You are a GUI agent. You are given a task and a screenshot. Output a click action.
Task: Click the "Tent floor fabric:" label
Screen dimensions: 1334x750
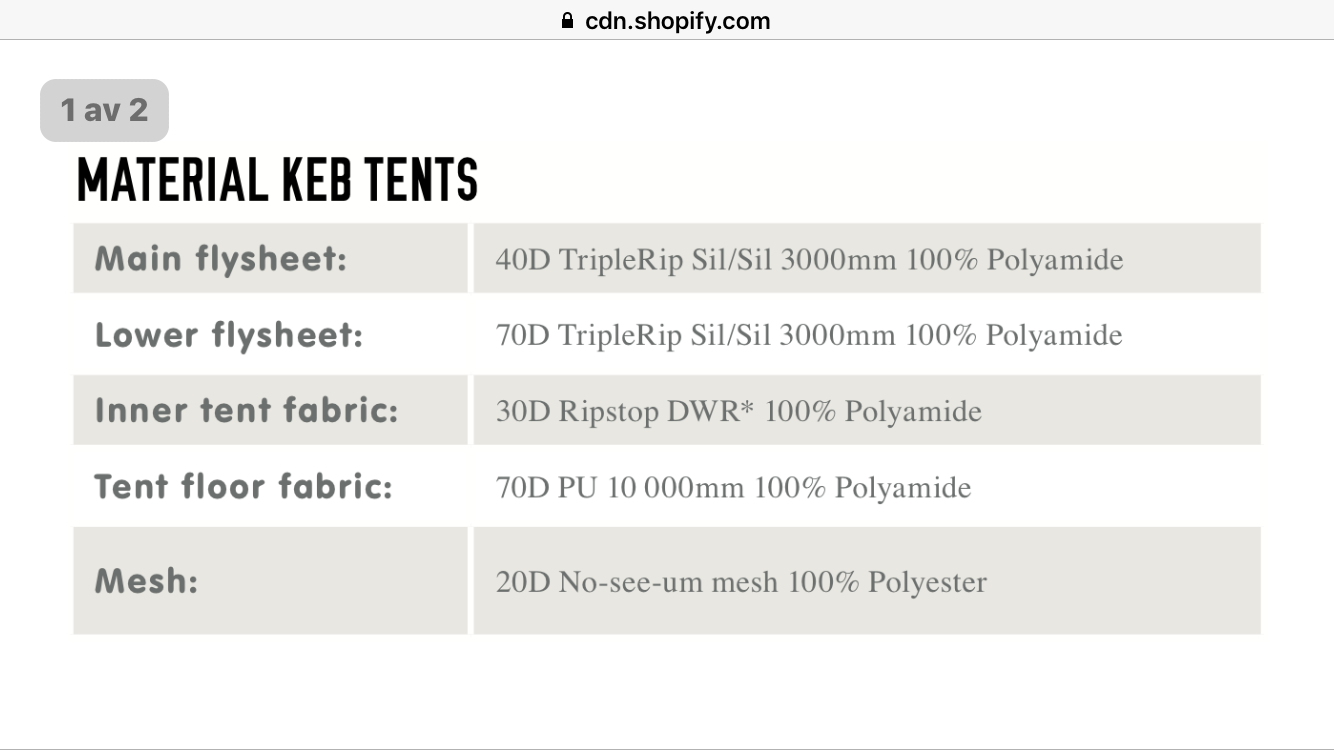pyautogui.click(x=243, y=487)
